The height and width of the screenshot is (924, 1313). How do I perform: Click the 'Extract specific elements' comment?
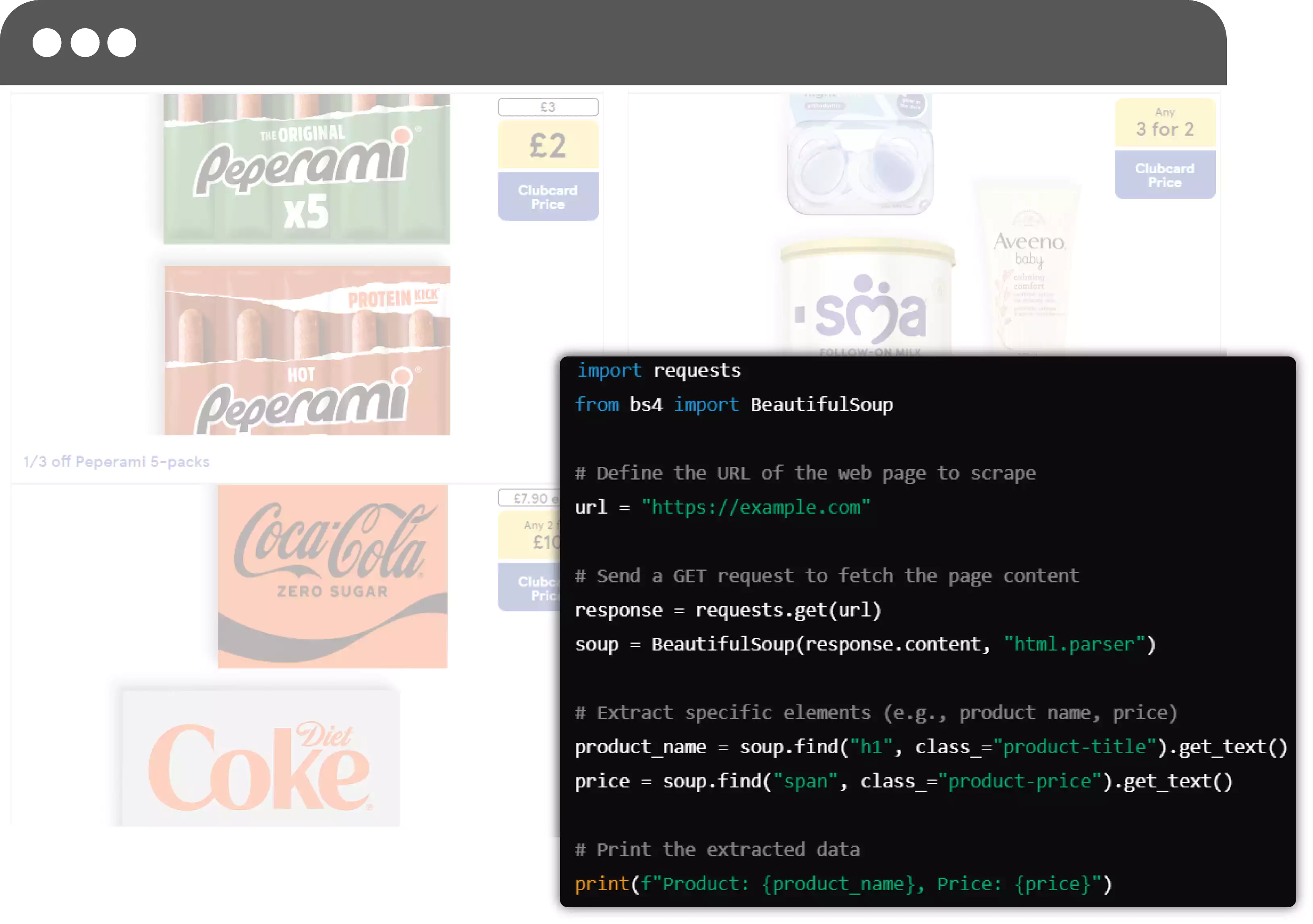(x=876, y=713)
